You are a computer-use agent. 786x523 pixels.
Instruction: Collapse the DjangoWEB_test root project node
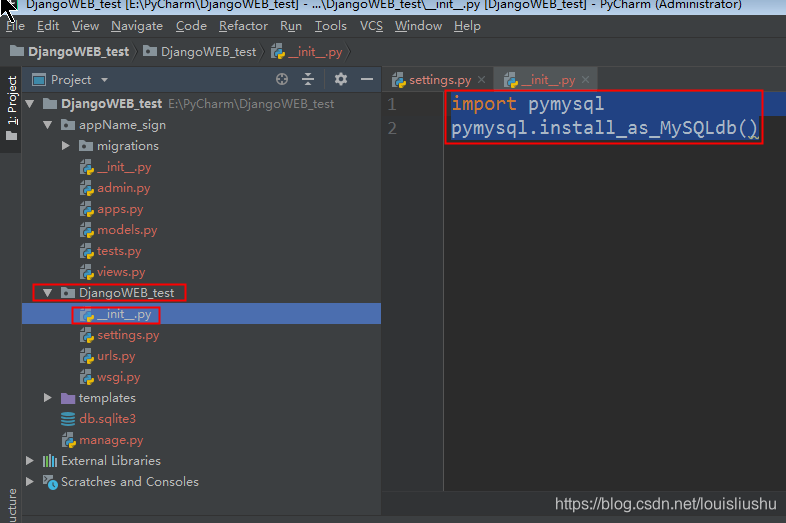pyautogui.click(x=30, y=104)
